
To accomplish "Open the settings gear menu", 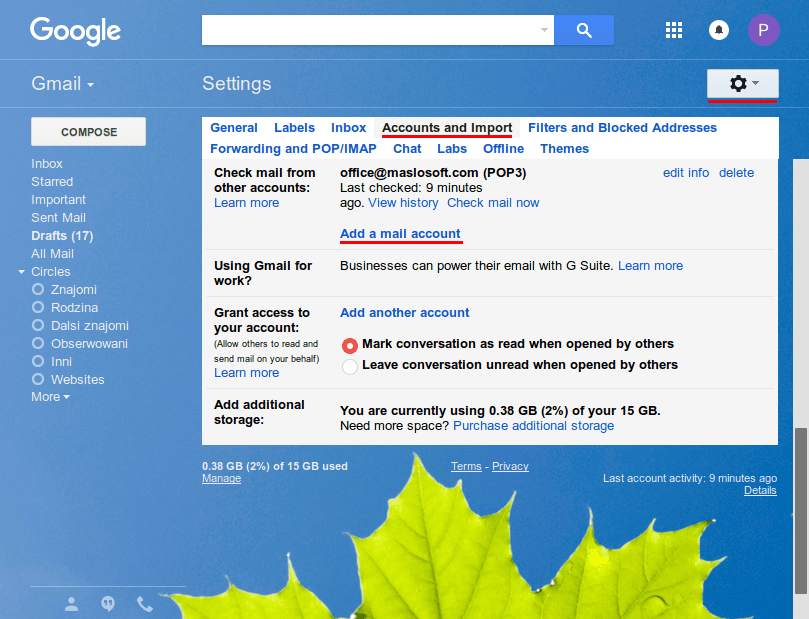I will point(742,83).
